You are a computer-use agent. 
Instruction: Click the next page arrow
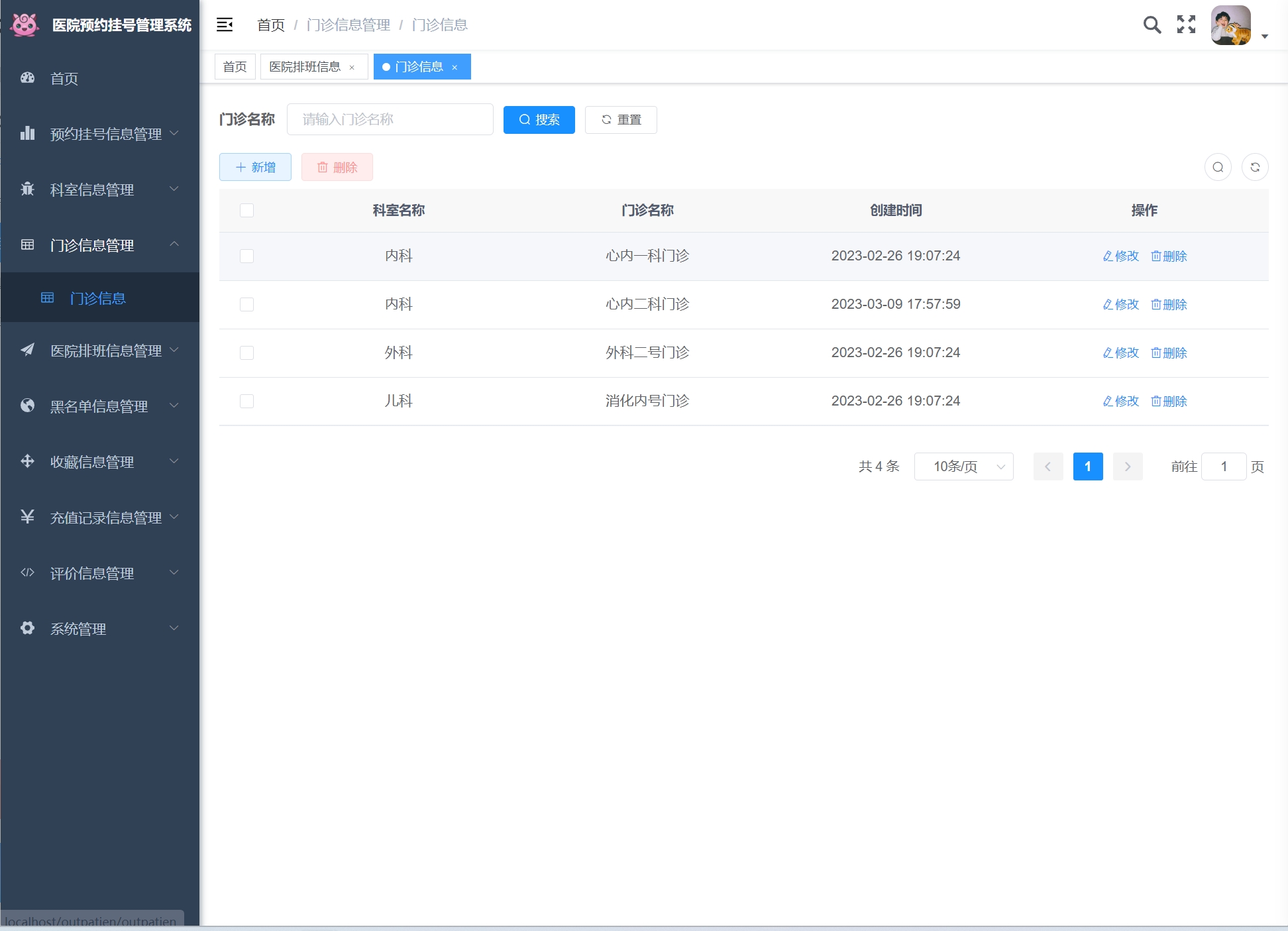(x=1128, y=466)
